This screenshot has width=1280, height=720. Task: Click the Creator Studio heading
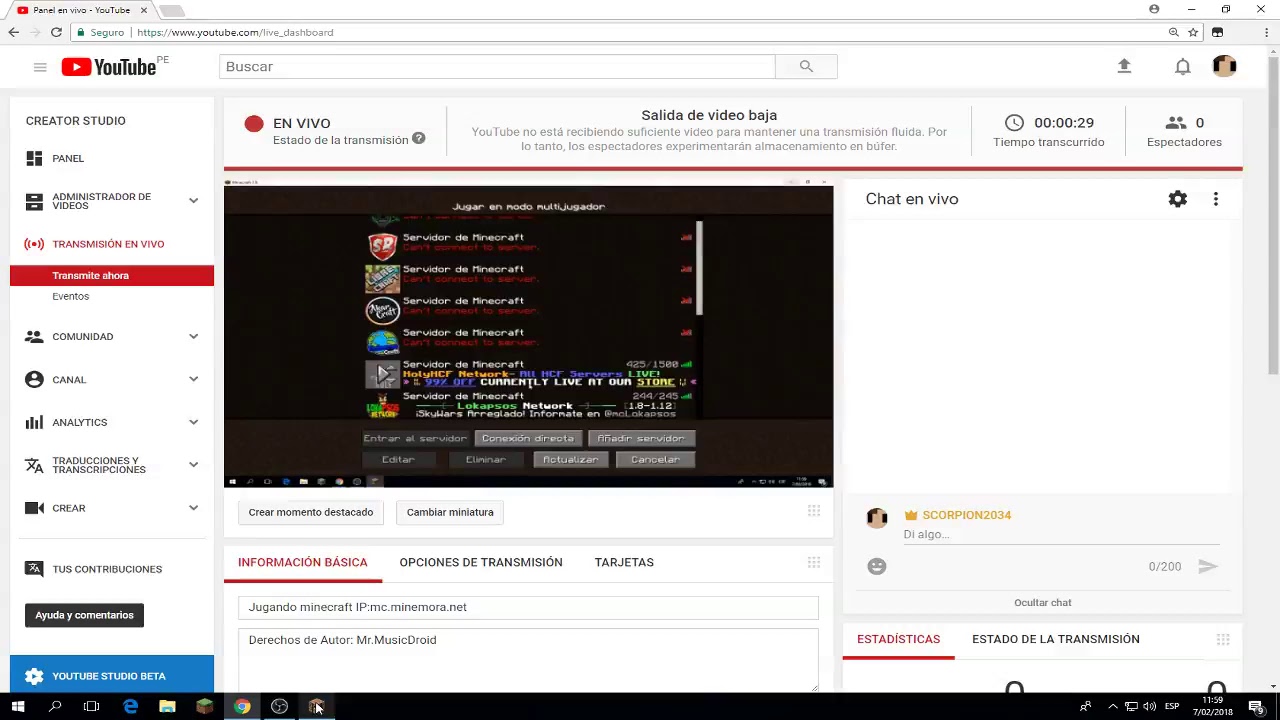point(76,121)
